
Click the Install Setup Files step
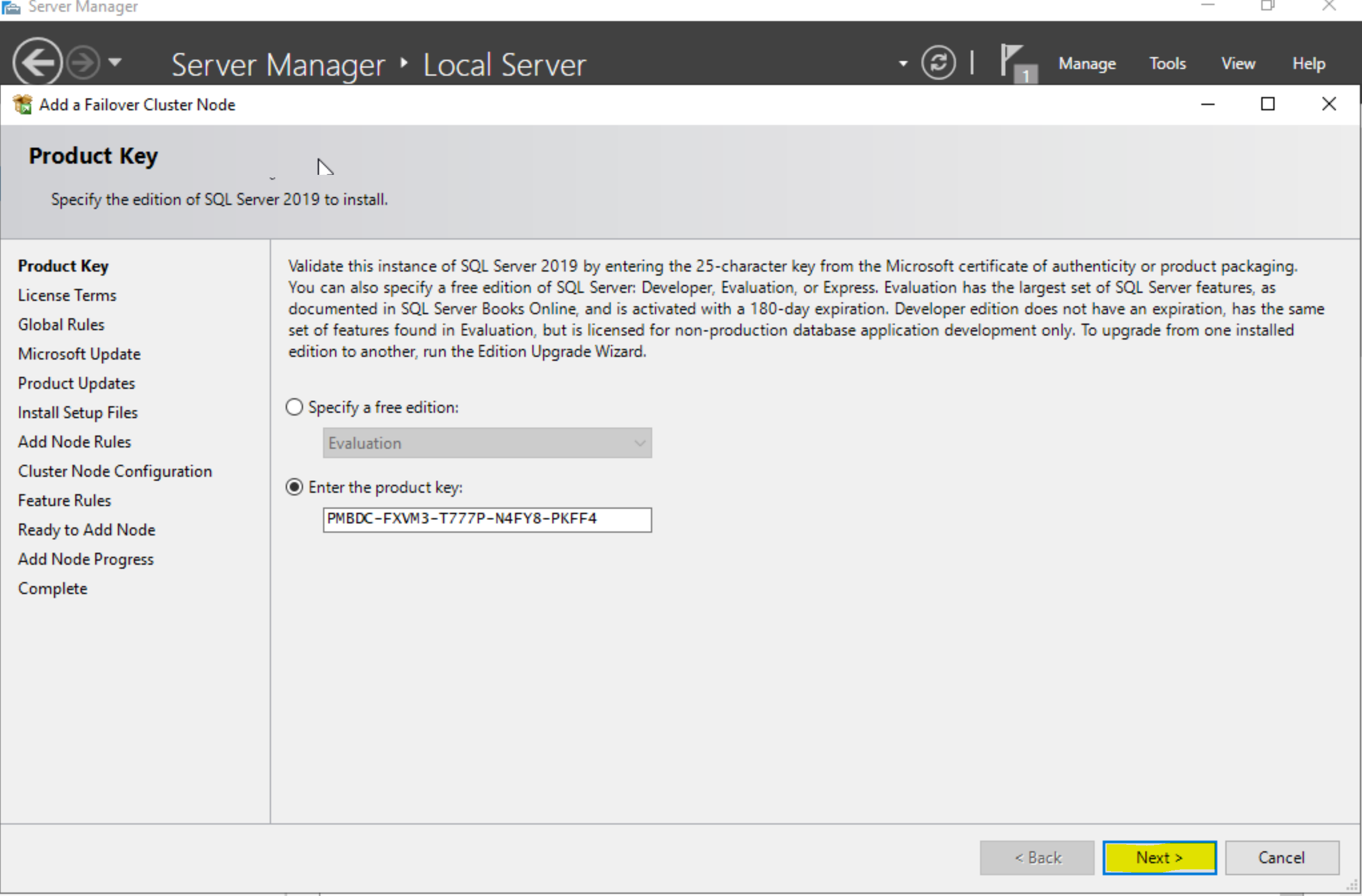pos(78,413)
